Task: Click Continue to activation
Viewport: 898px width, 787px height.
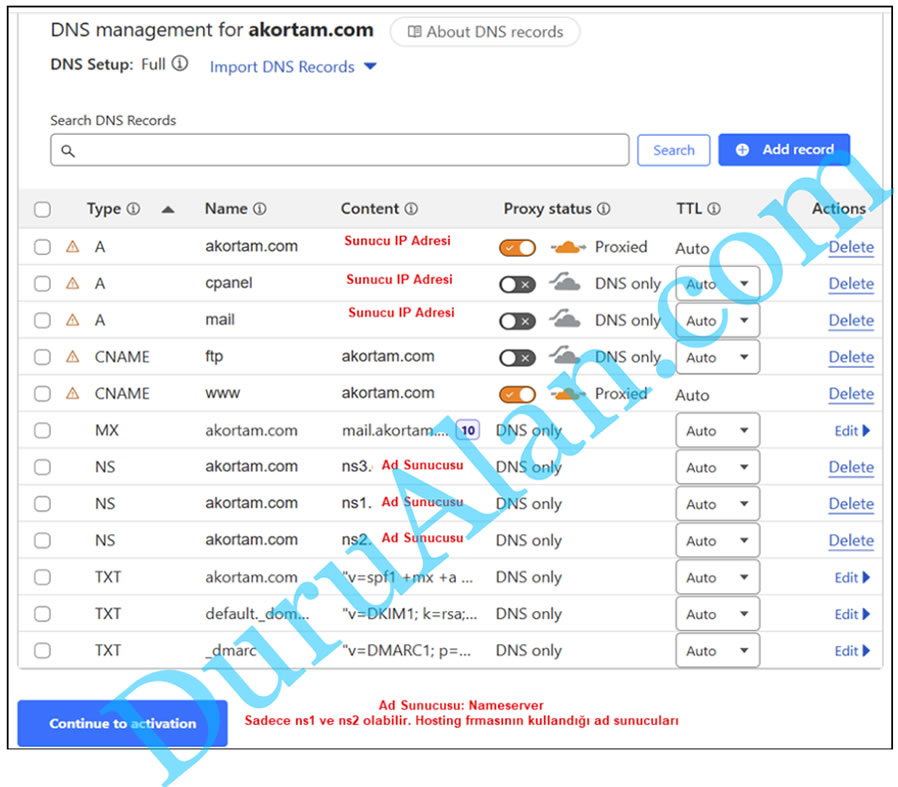Action: point(123,723)
